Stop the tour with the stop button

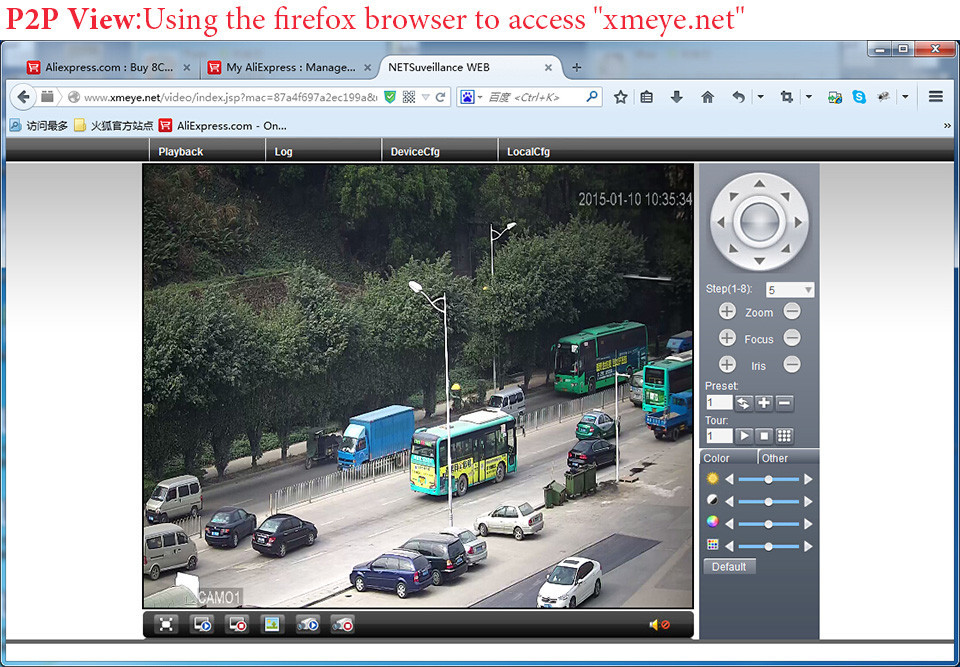coord(764,436)
